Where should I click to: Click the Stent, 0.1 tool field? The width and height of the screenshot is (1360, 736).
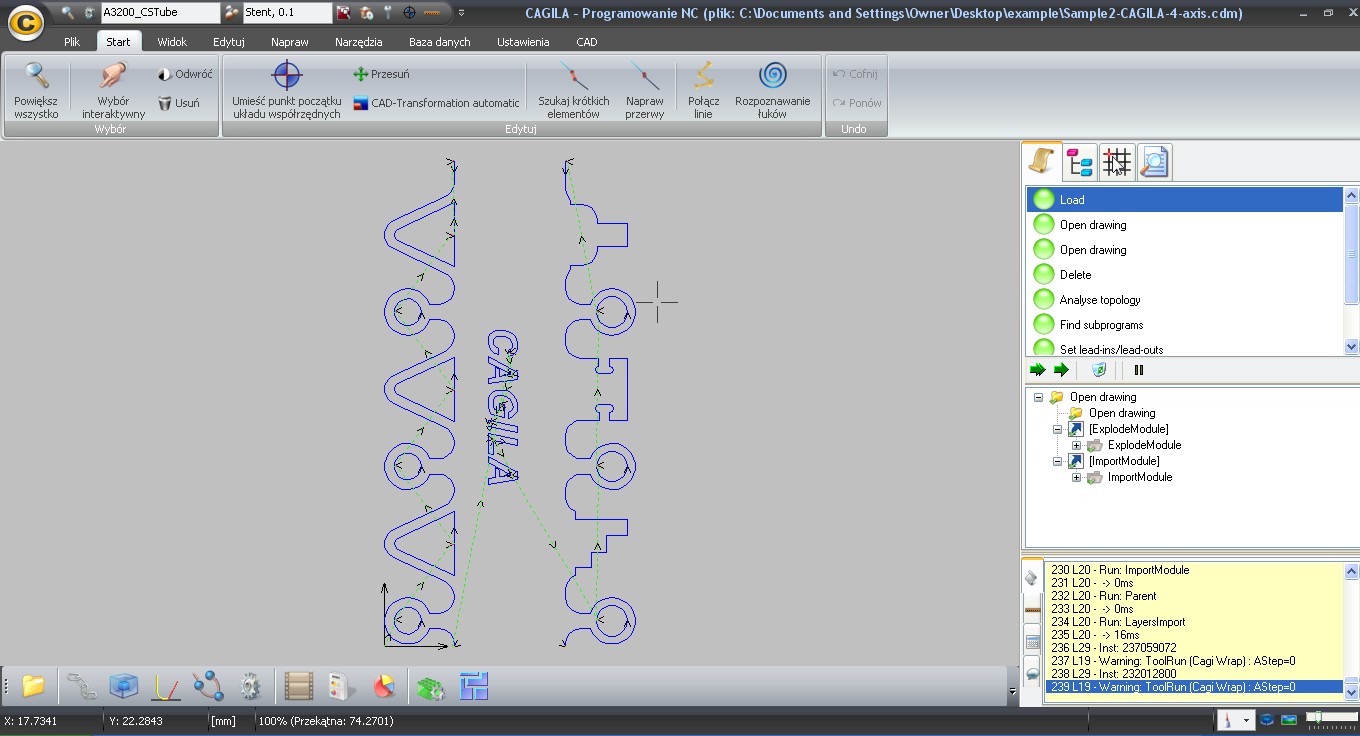click(x=287, y=13)
